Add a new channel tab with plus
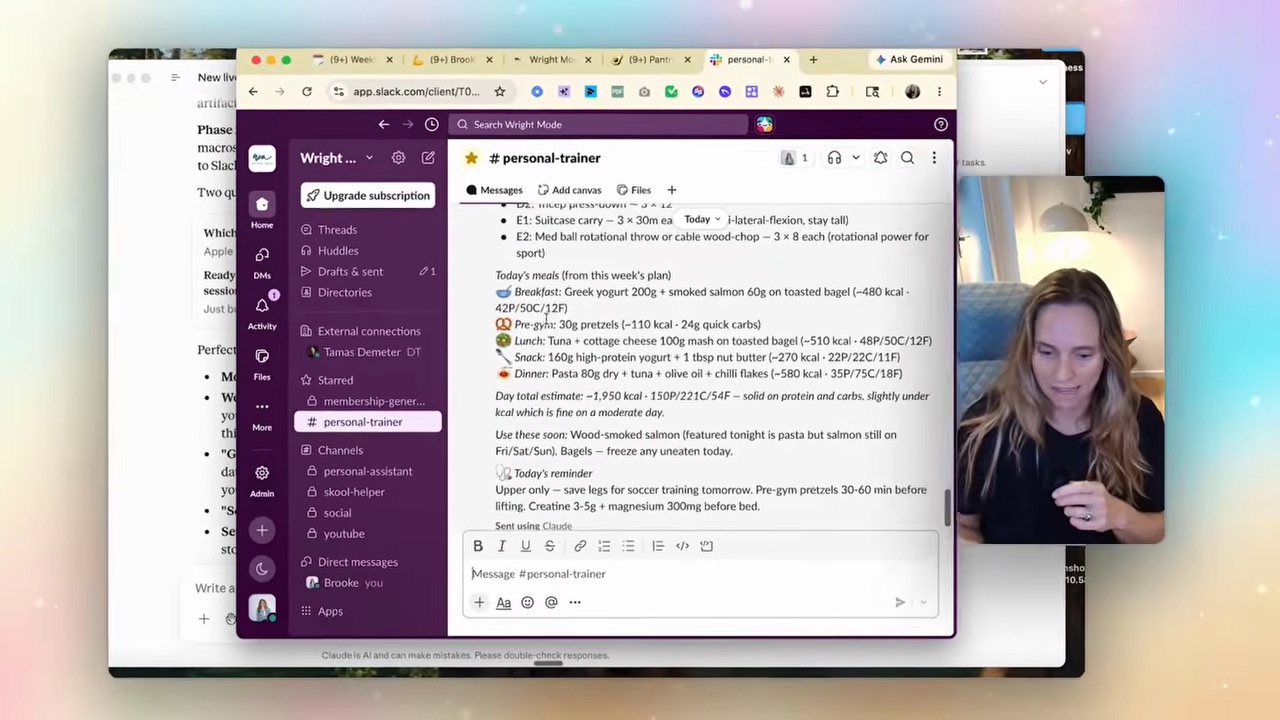Screen dimensions: 1280x720 pyautogui.click(x=672, y=190)
